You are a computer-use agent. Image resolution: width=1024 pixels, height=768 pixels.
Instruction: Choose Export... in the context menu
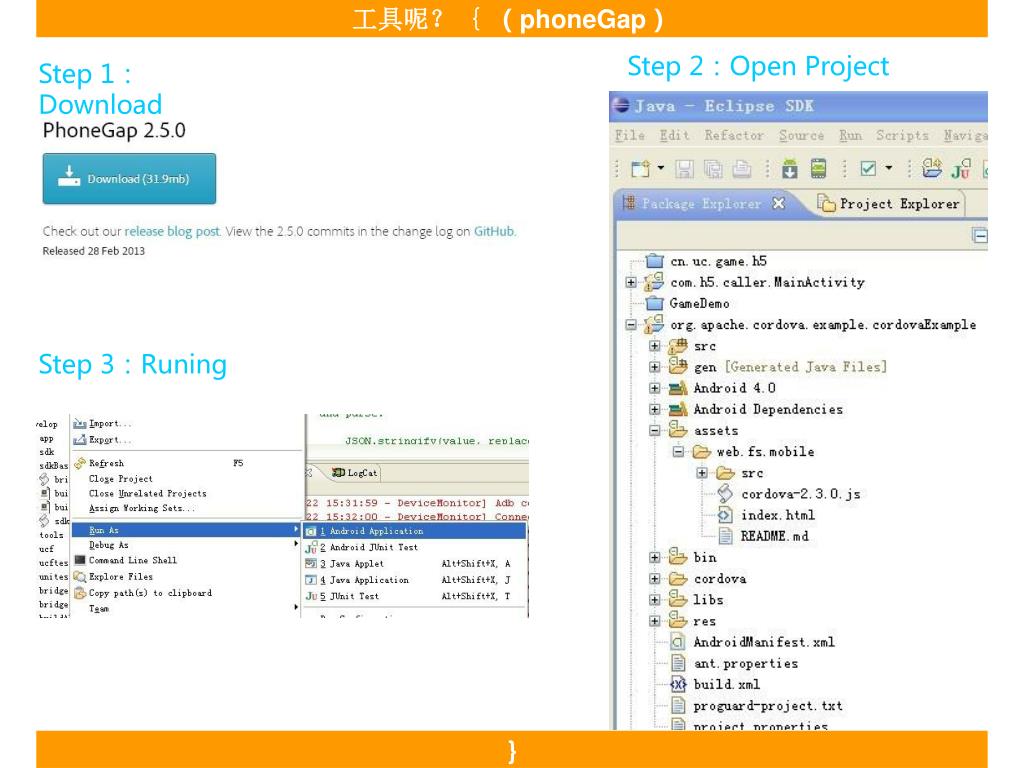(x=110, y=440)
